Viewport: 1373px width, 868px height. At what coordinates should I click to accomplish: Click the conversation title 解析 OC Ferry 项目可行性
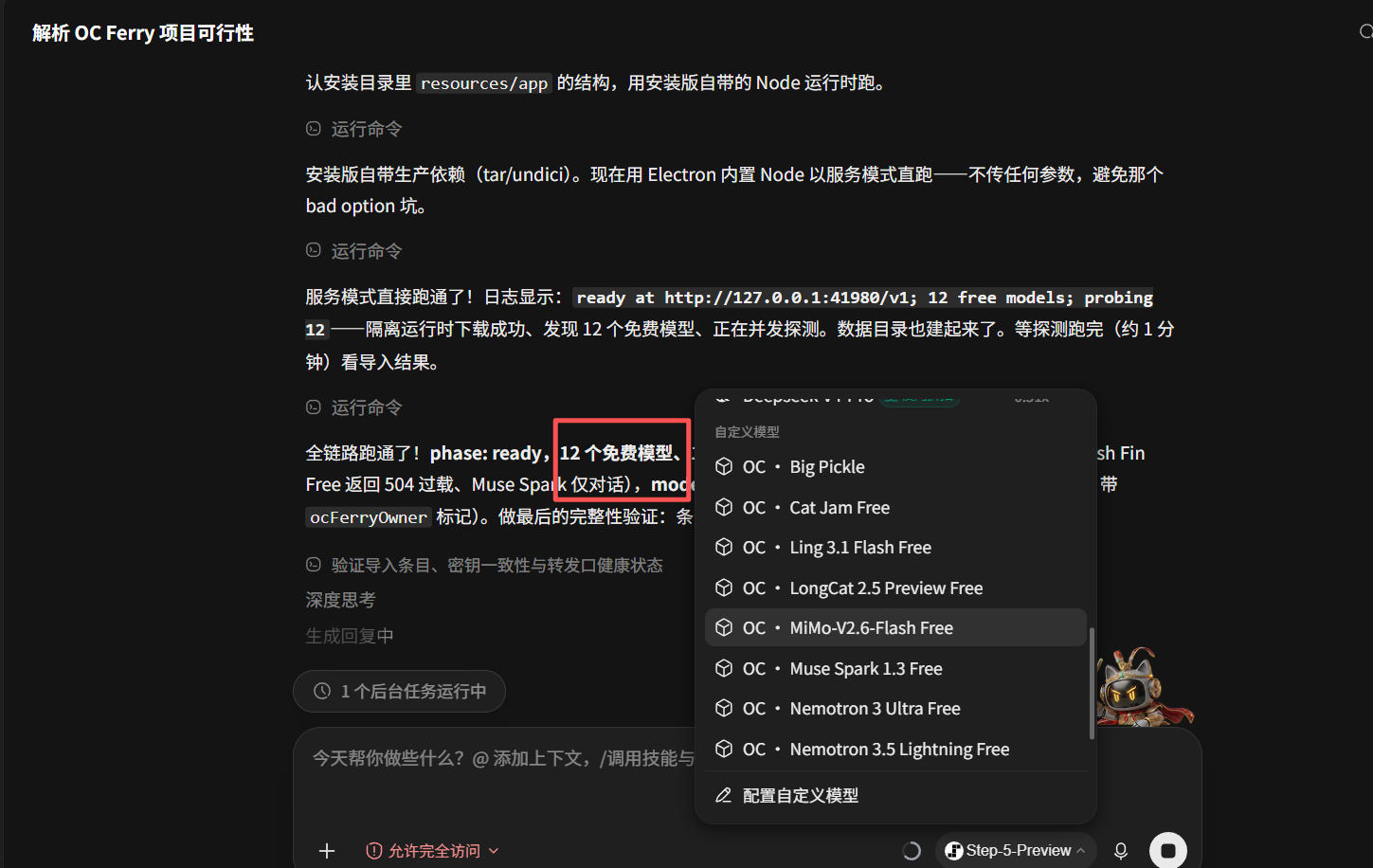click(143, 33)
